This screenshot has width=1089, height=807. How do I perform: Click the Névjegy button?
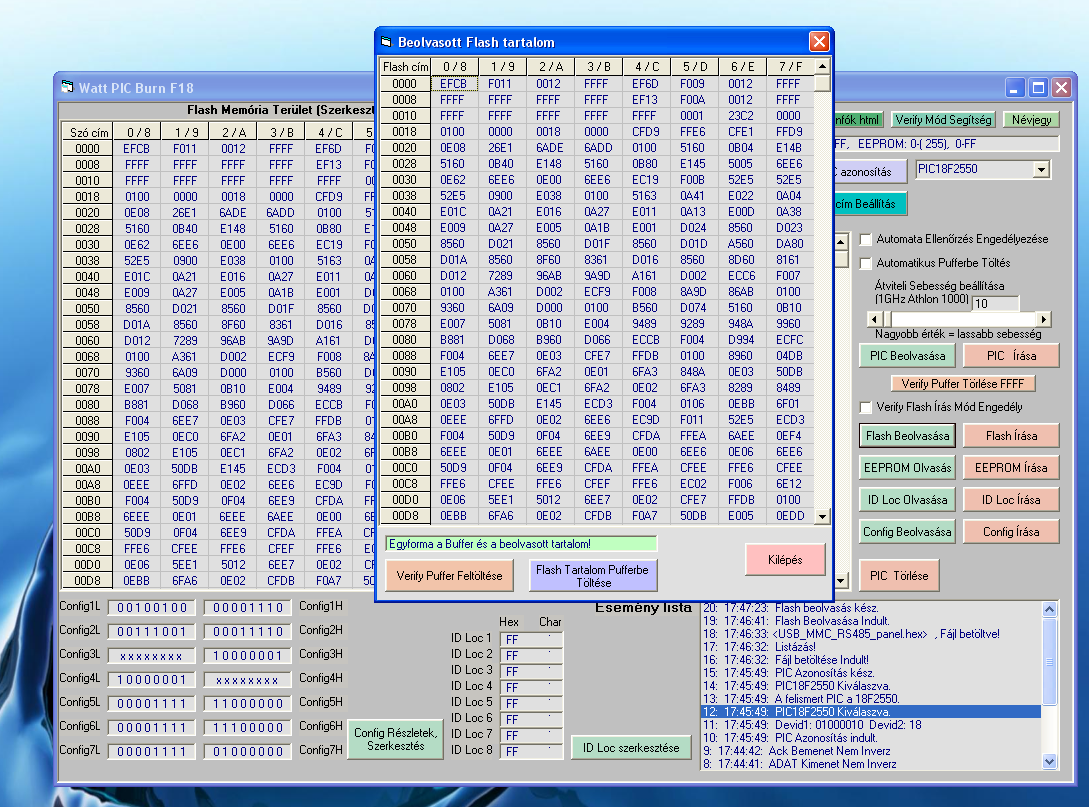1031,120
